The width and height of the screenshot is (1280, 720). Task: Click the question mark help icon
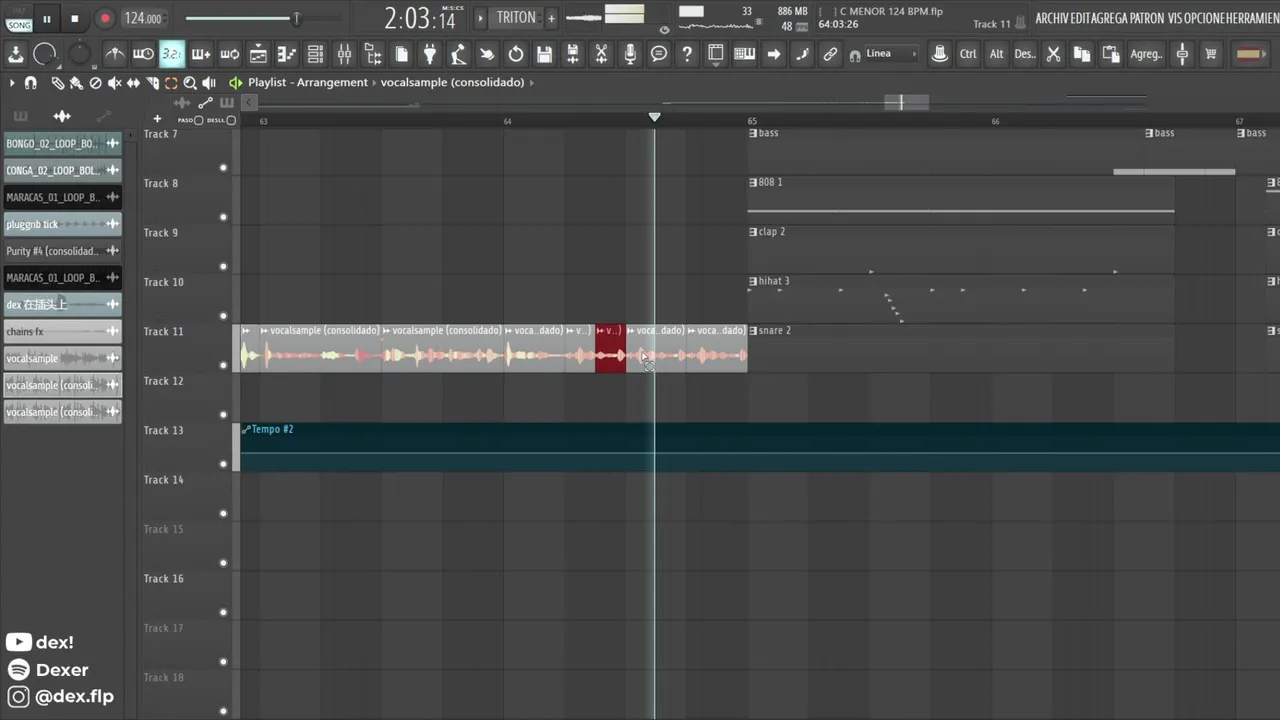tap(687, 54)
